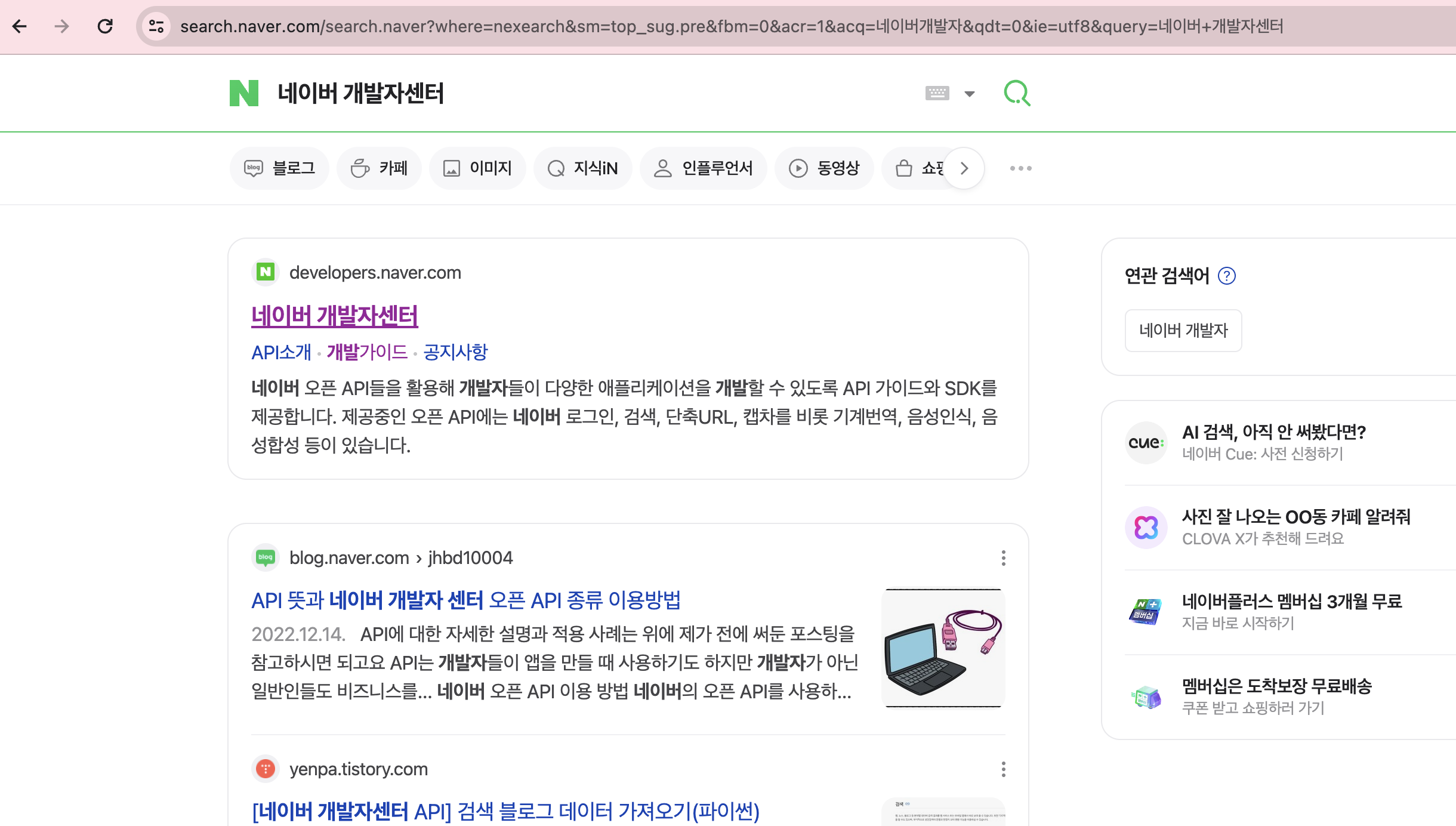Switch to the 지식iN tab

pyautogui.click(x=582, y=168)
